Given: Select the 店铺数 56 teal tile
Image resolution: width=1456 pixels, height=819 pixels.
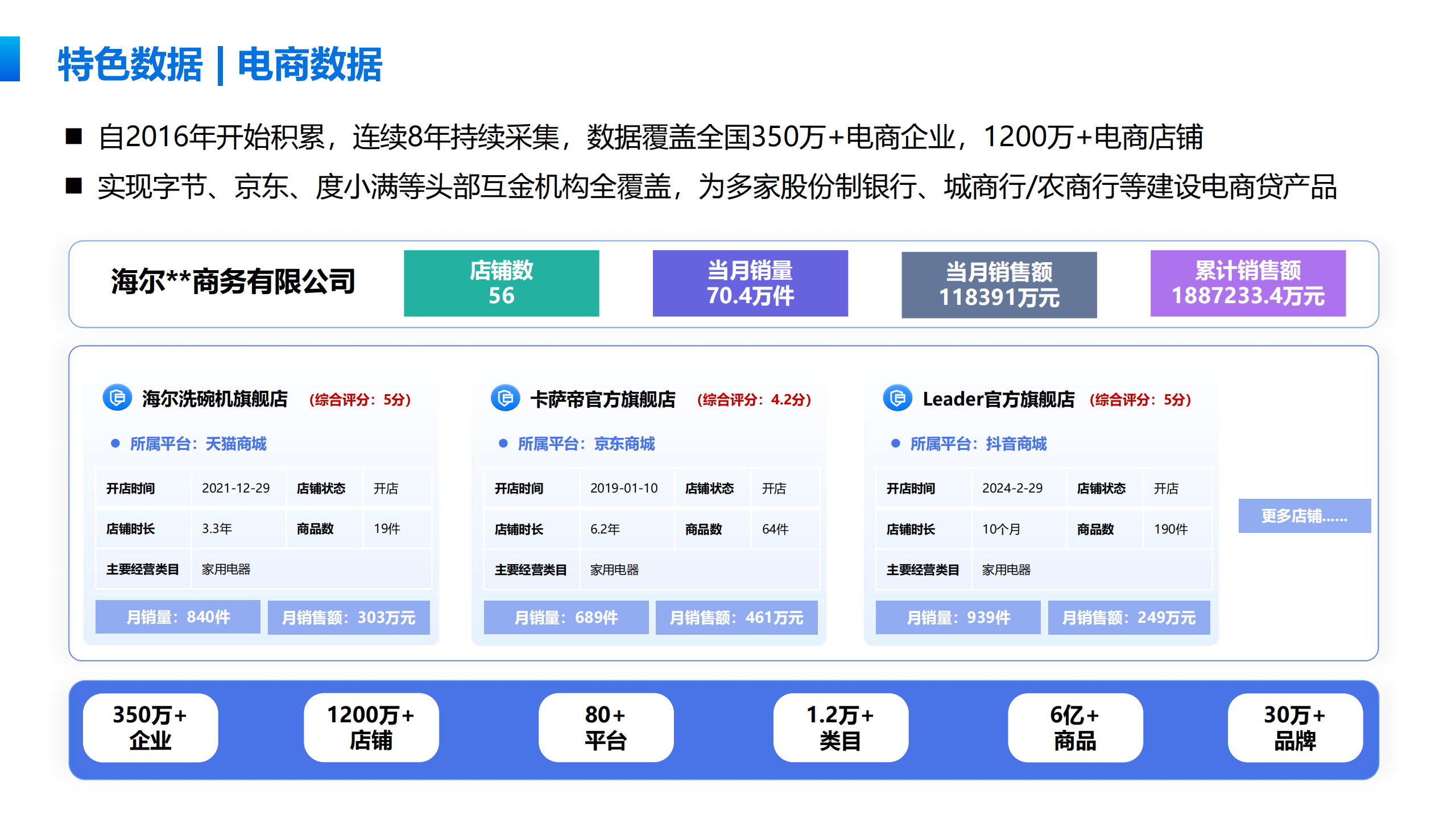Looking at the screenshot, I should coord(501,283).
